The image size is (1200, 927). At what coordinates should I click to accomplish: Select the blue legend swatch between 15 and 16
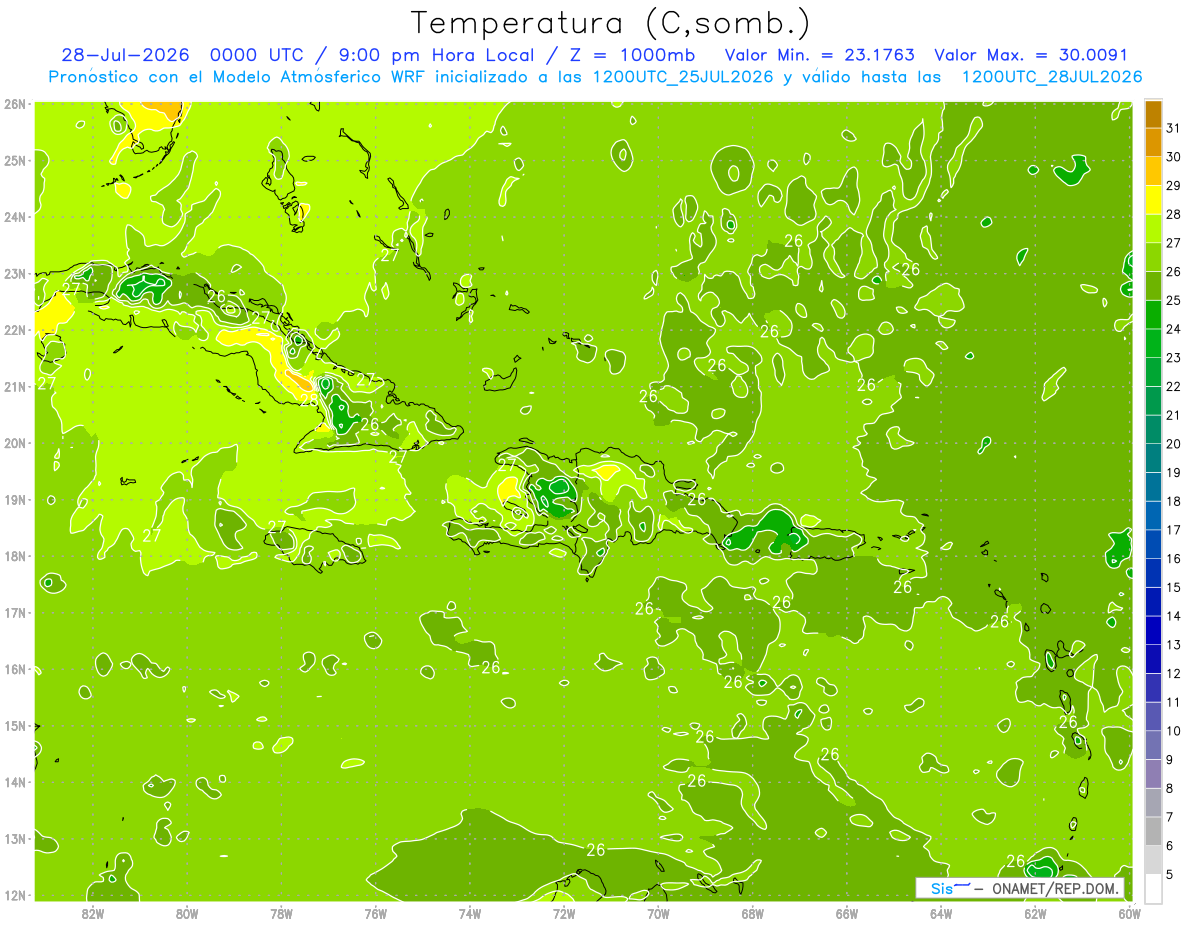[1154, 573]
